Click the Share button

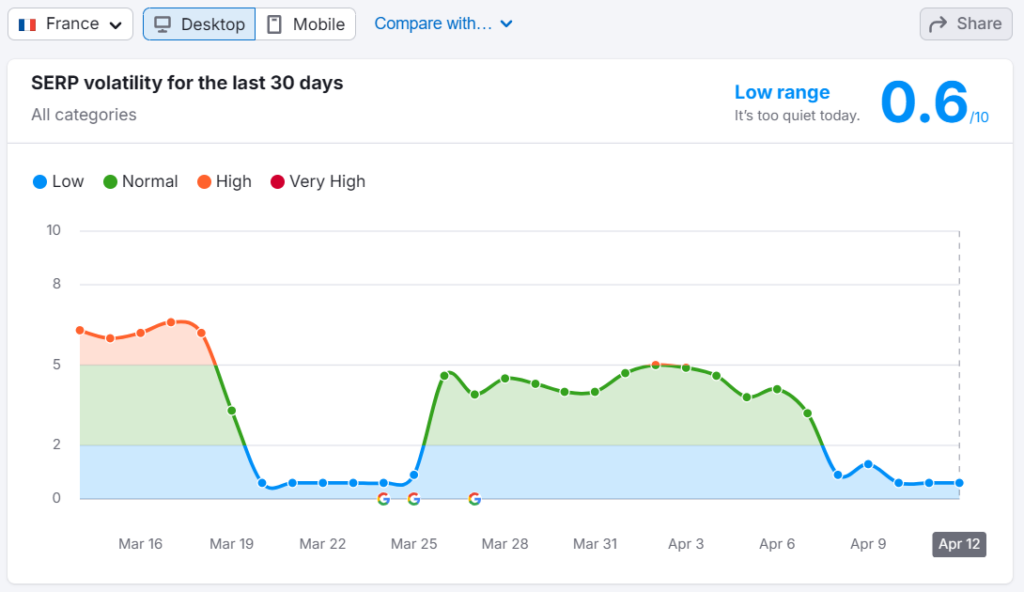(x=966, y=24)
